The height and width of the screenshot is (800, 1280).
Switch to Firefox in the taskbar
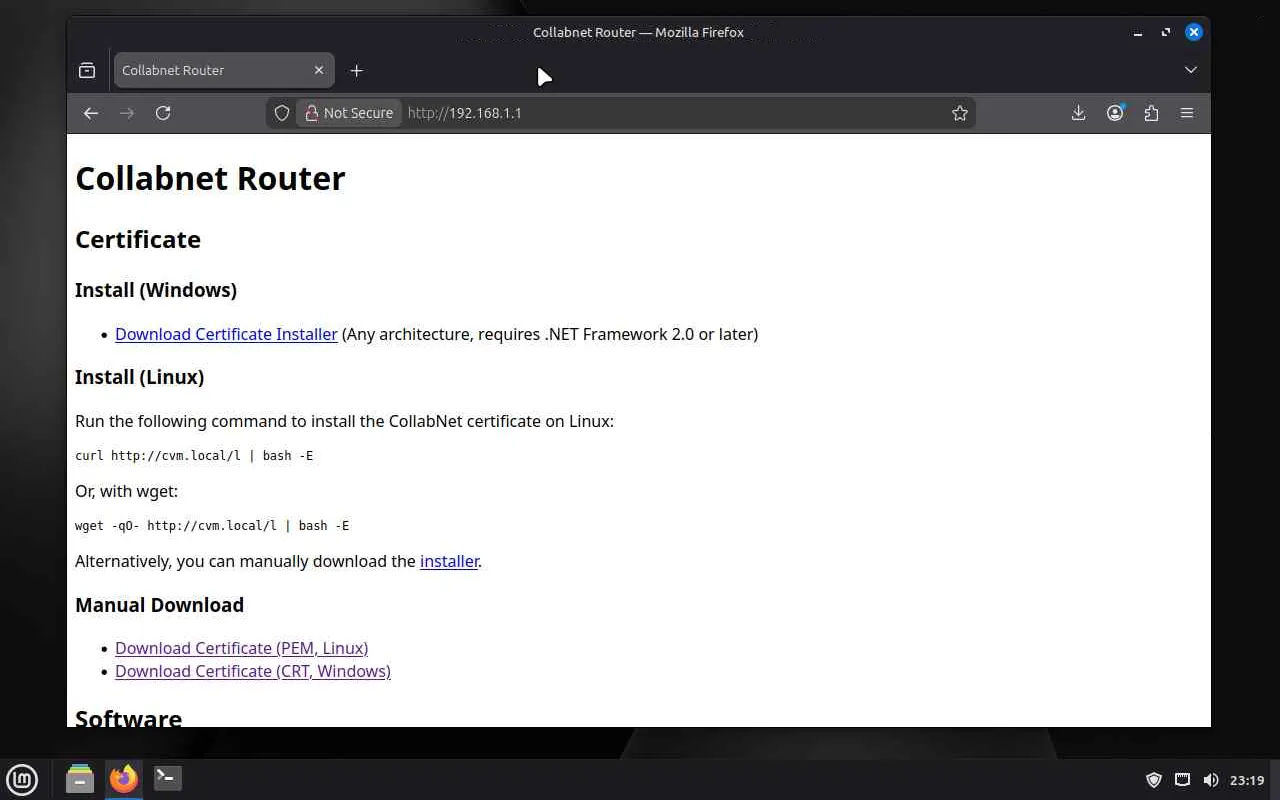[124, 779]
